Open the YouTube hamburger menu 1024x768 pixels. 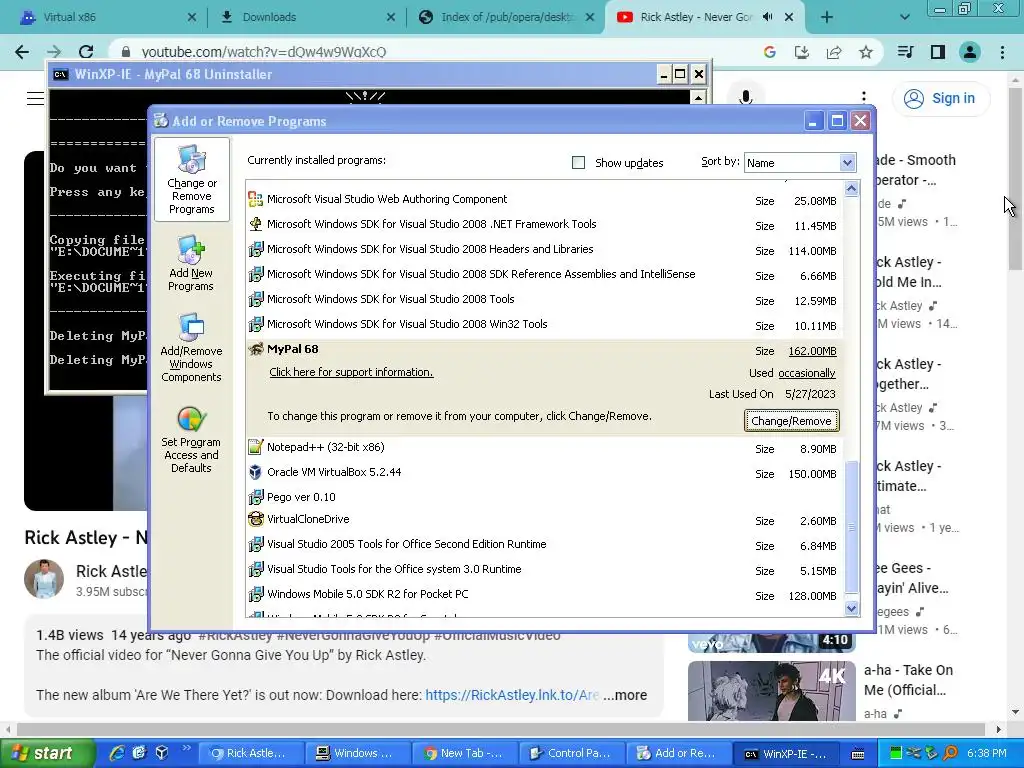click(x=35, y=99)
